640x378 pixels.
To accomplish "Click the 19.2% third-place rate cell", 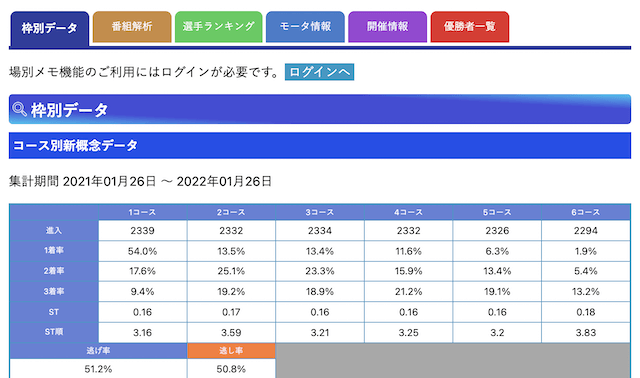I will click(x=231, y=291).
